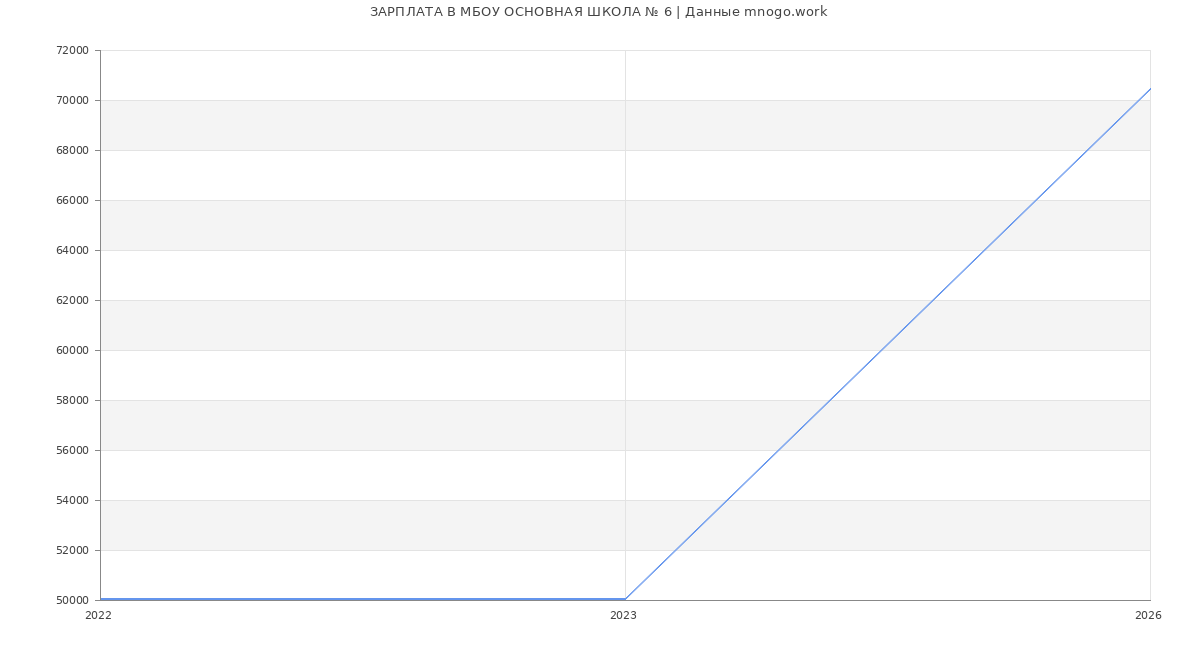Select the 2023 x-axis year label
The width and height of the screenshot is (1200, 650).
click(623, 616)
